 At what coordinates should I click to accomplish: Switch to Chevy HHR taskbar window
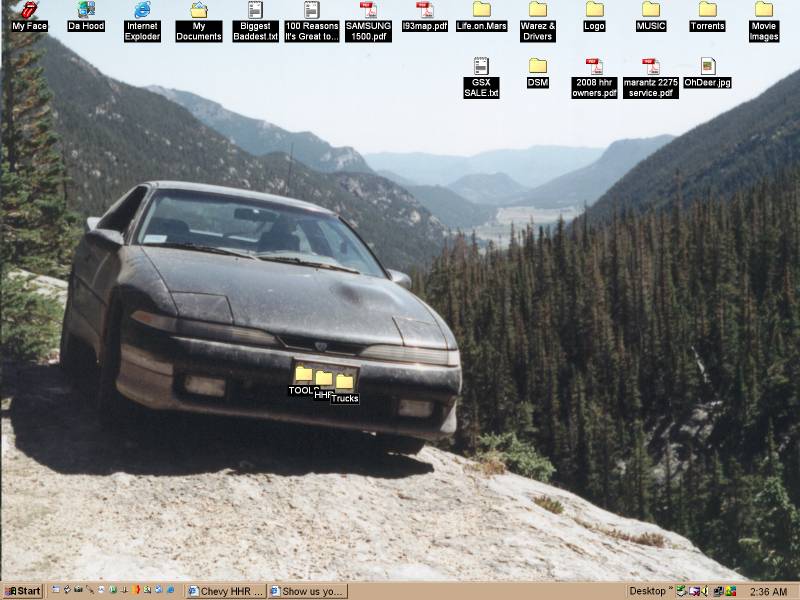point(226,591)
